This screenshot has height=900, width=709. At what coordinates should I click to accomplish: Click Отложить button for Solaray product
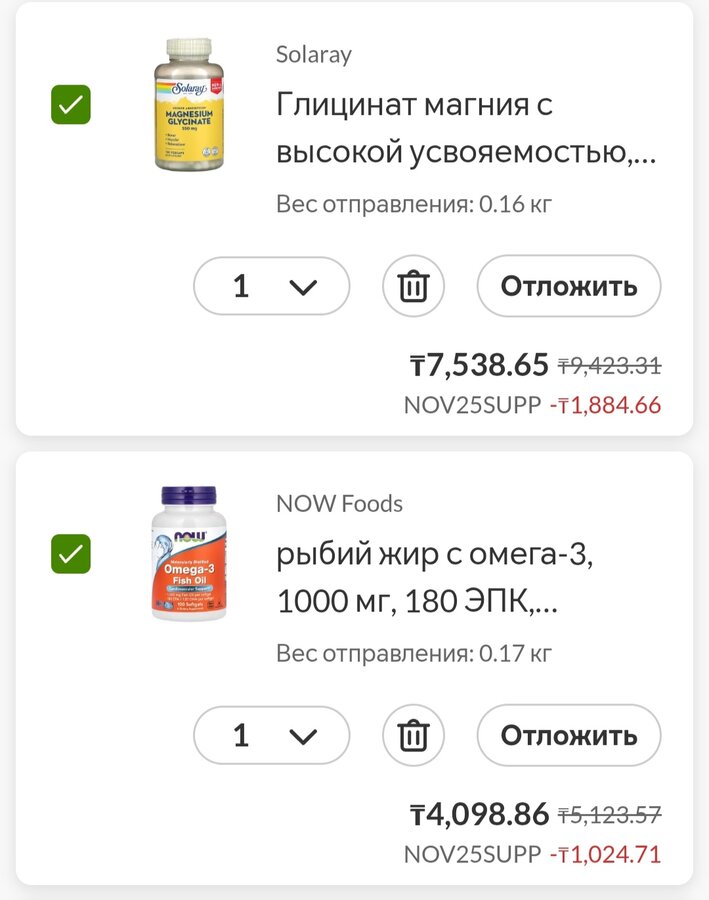[568, 287]
